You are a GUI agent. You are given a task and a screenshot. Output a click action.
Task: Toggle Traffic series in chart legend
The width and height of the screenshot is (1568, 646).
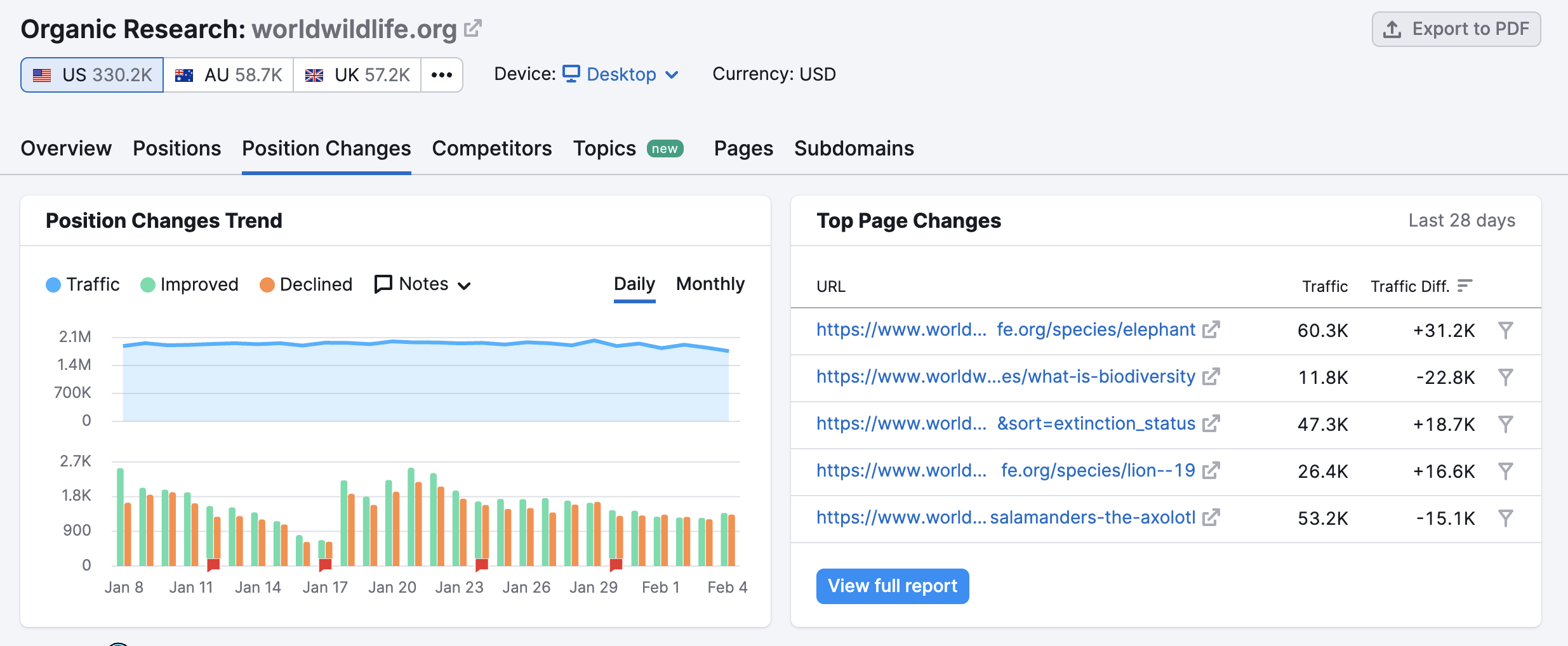point(83,284)
